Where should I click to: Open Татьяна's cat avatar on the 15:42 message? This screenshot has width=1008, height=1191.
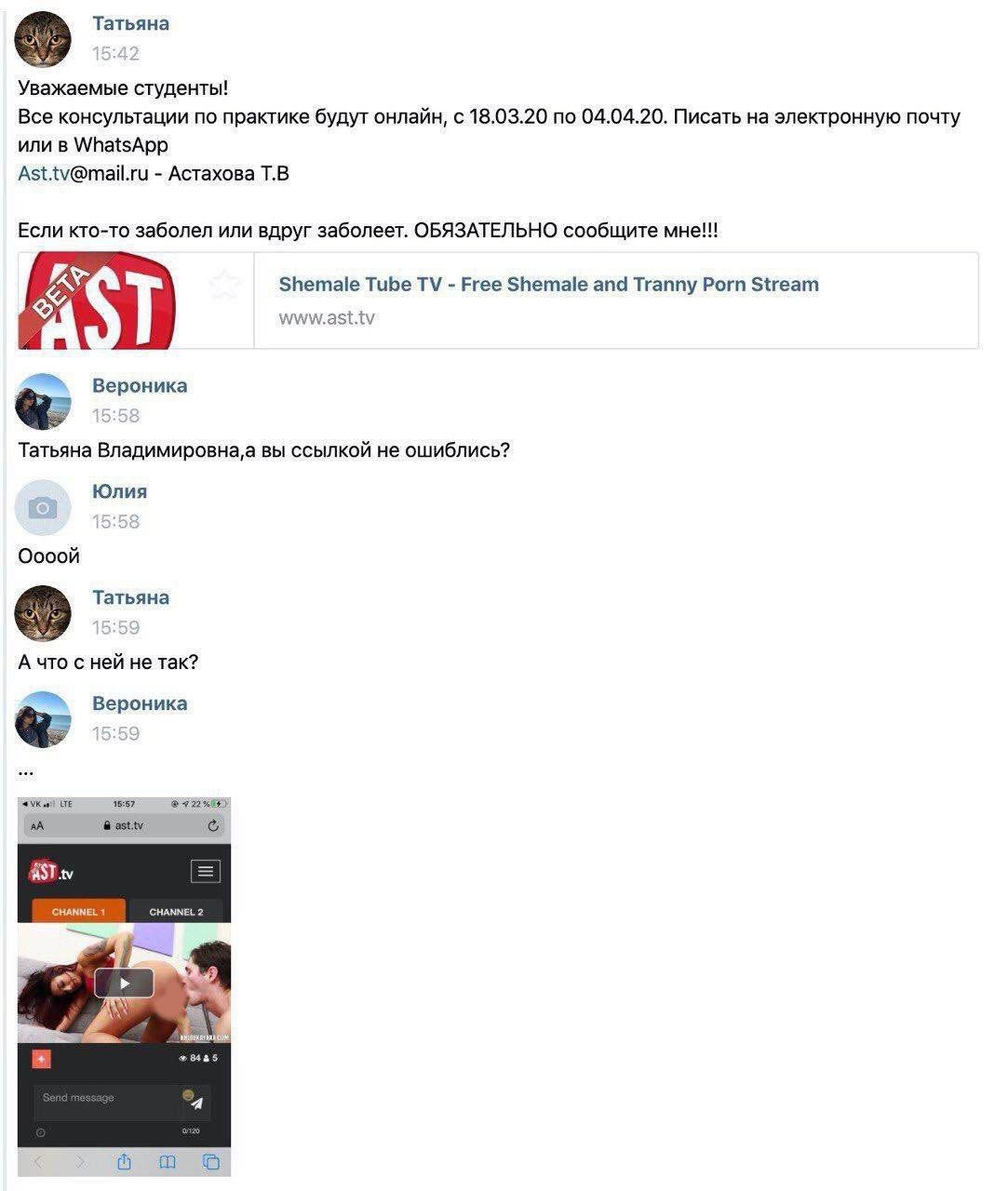(43, 39)
